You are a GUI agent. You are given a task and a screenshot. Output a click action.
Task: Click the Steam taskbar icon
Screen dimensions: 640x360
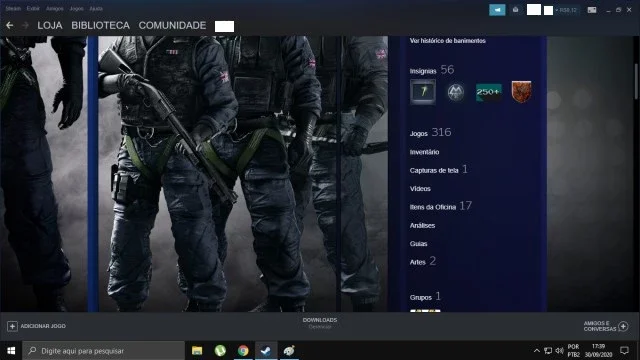[266, 351]
